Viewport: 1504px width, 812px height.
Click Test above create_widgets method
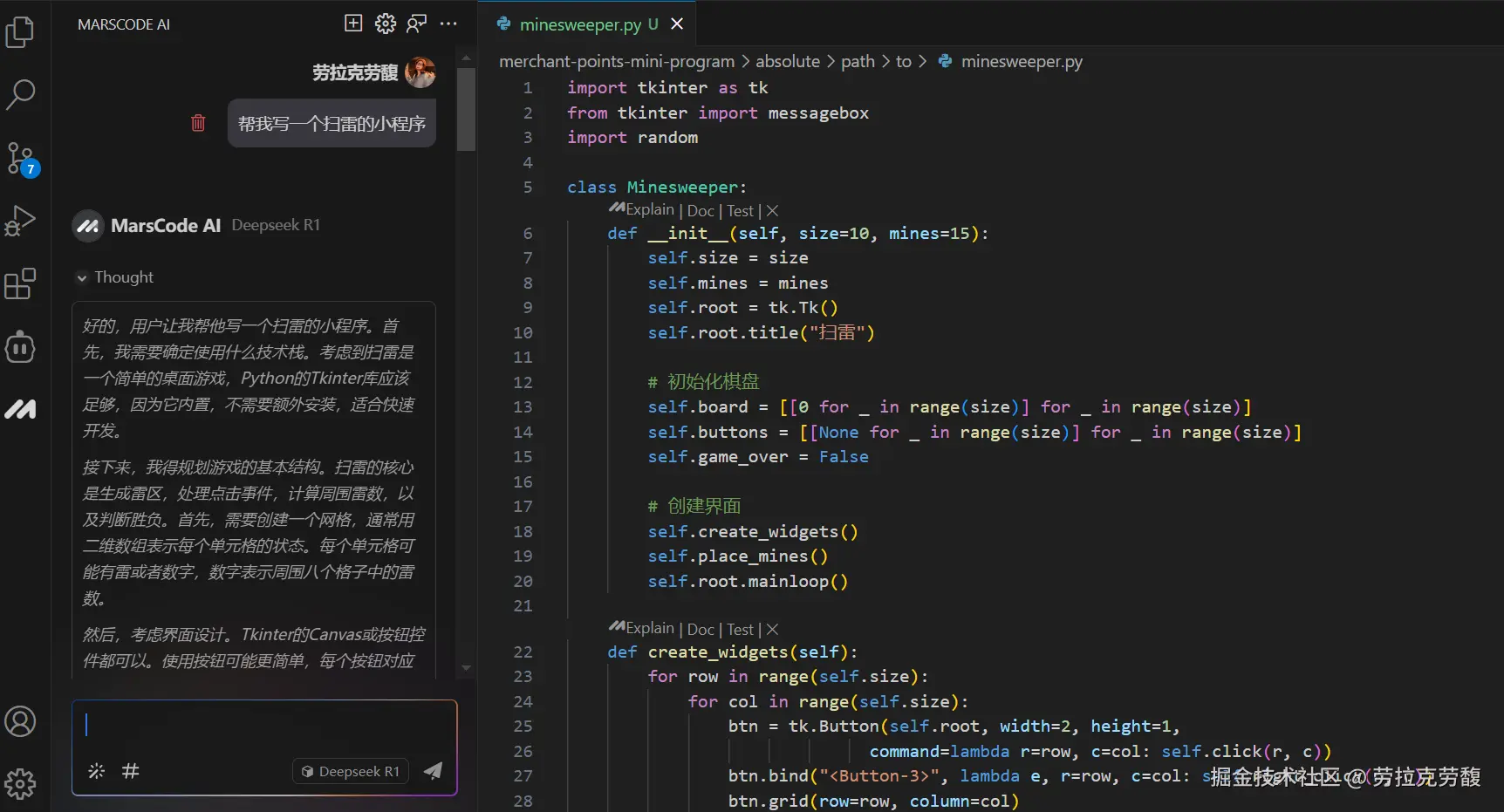(740, 629)
